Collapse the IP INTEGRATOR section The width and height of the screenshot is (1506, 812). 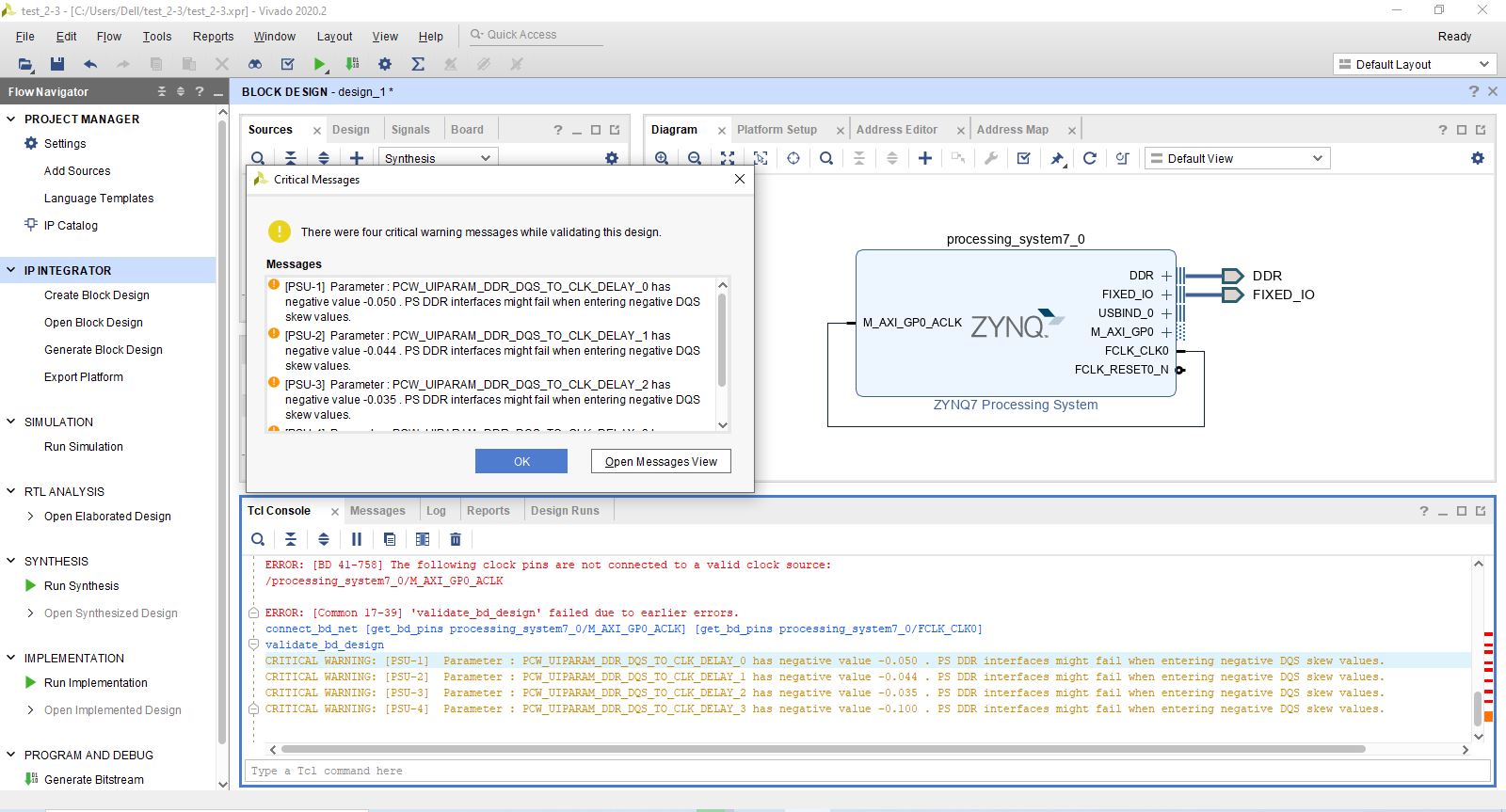coord(11,270)
